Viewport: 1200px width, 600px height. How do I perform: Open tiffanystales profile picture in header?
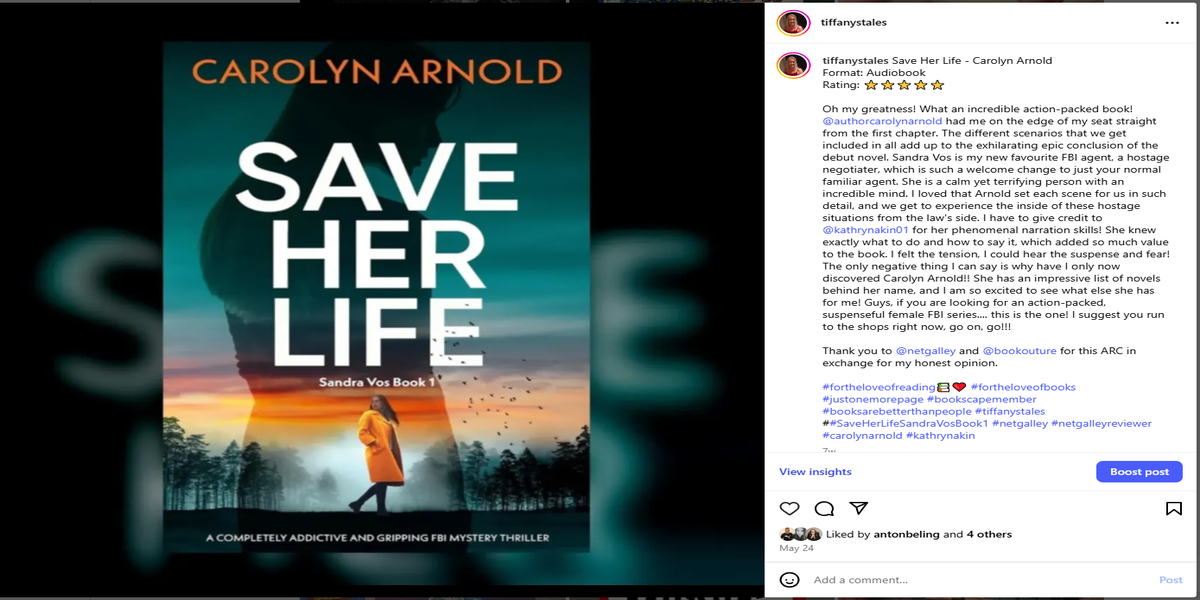(793, 22)
